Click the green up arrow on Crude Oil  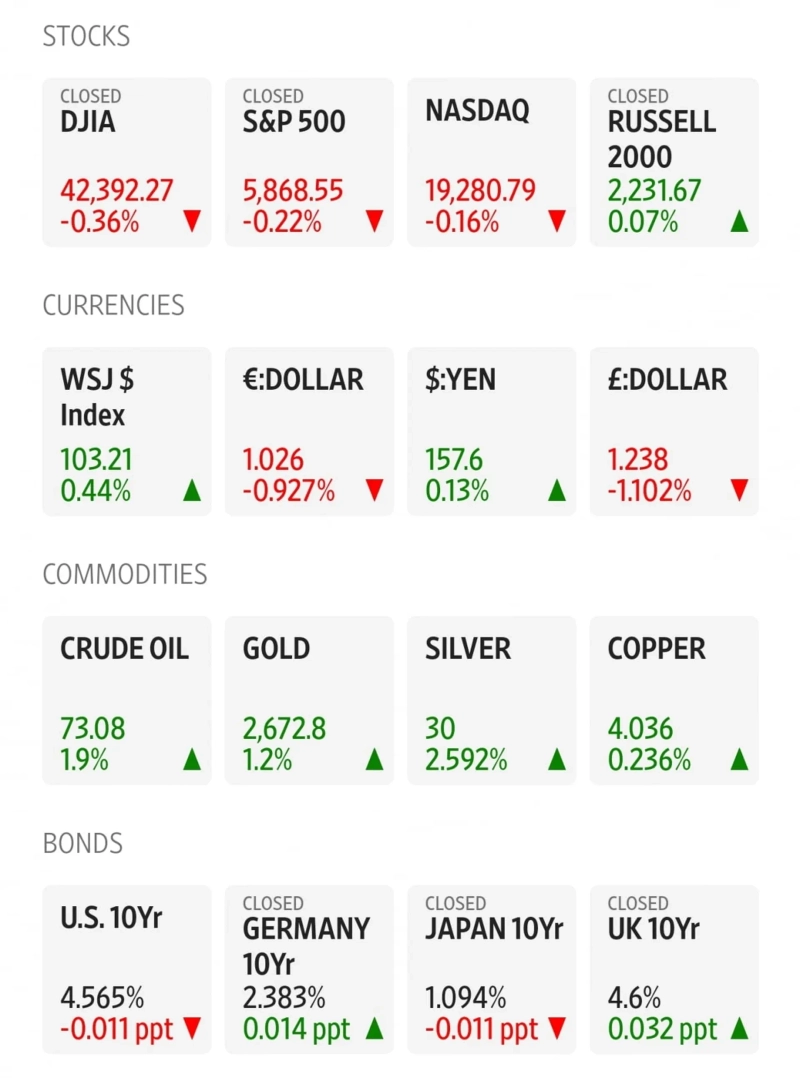tap(192, 760)
